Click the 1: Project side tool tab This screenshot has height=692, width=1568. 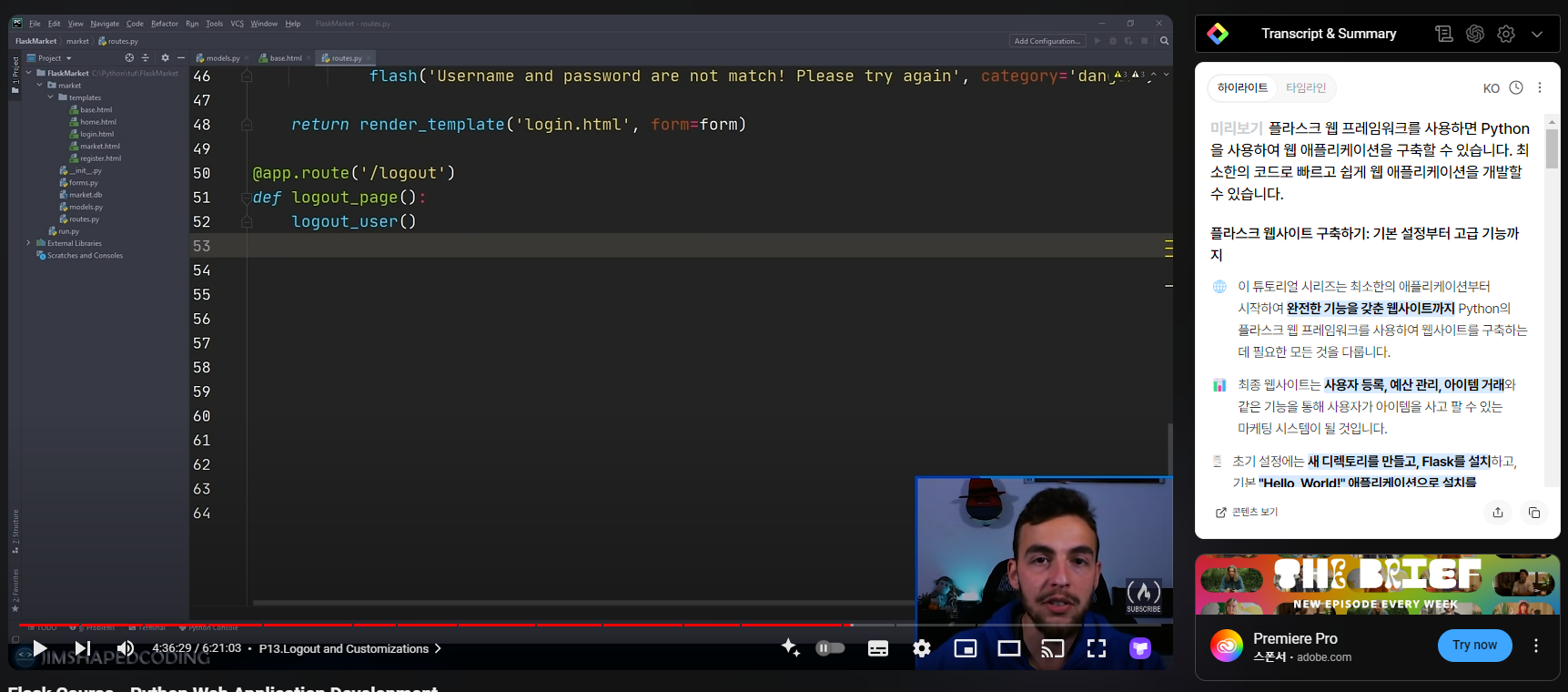(x=15, y=75)
